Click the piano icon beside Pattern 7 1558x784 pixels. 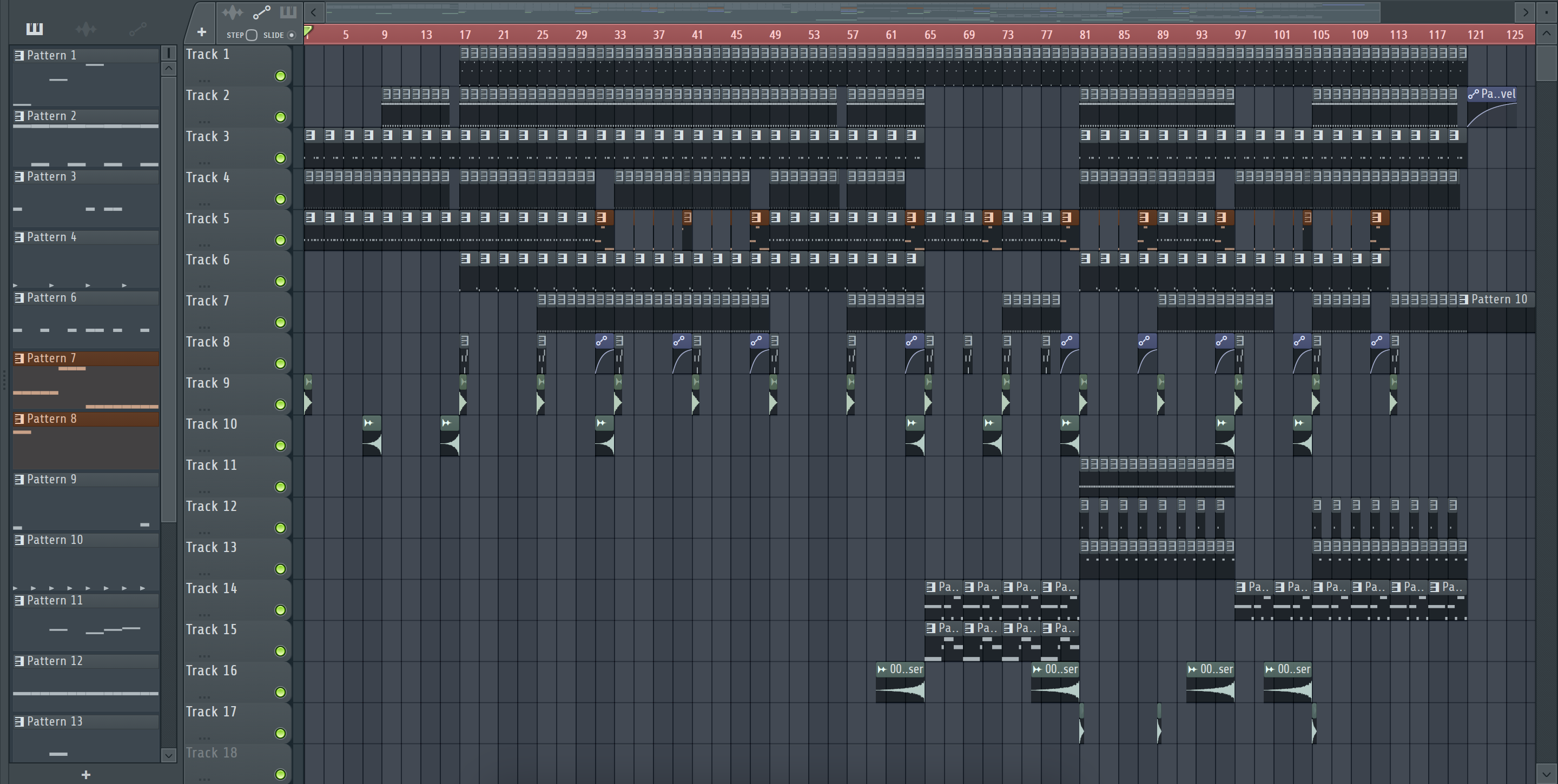(x=19, y=358)
